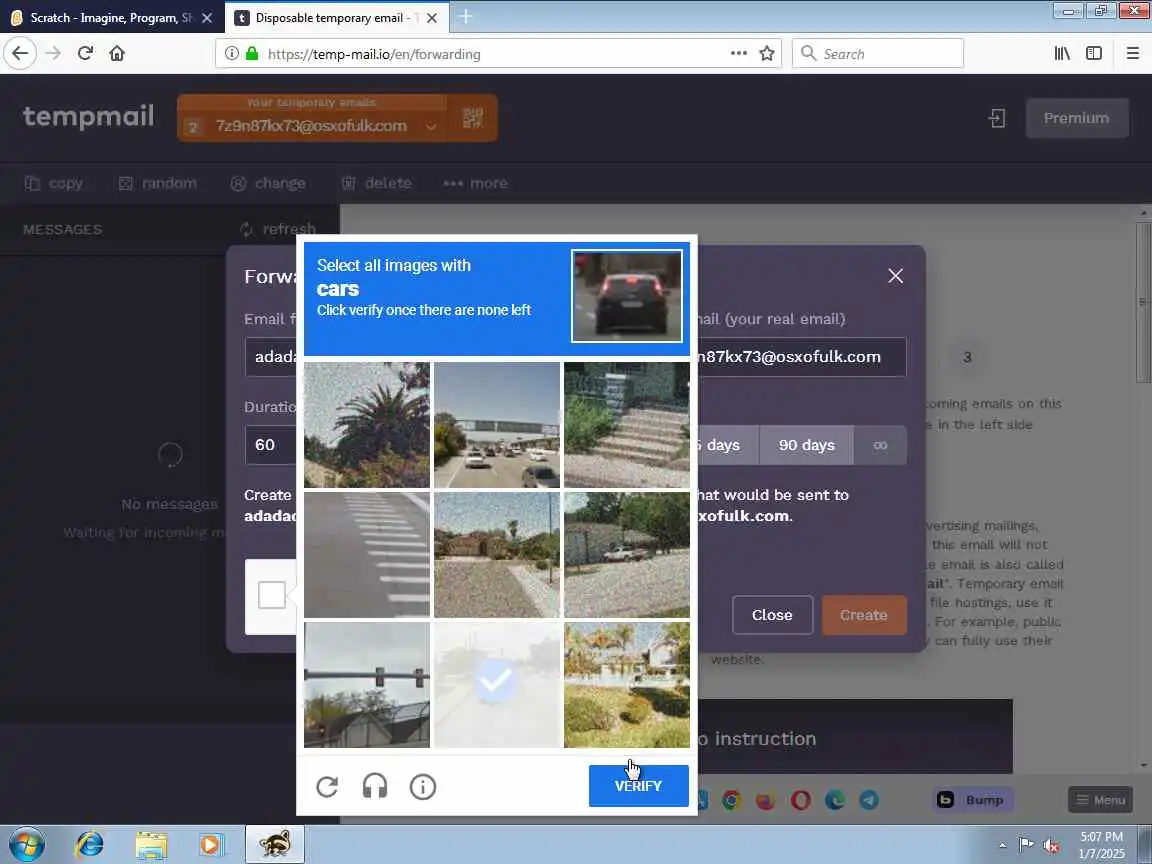Click the muted volume tray icon
Image resolution: width=1152 pixels, height=864 pixels.
[x=1051, y=846]
